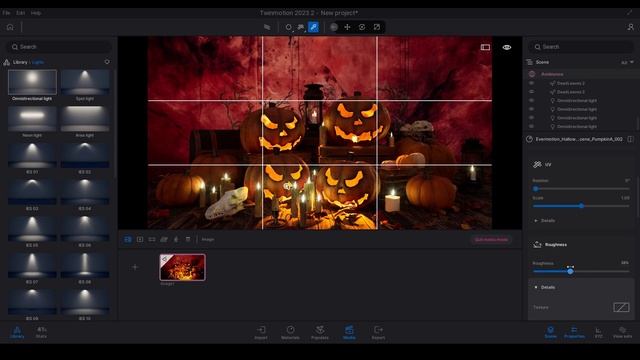Toggle visibility of first Death leaves item
Image resolution: width=640 pixels, height=360 pixels.
pos(531,83)
